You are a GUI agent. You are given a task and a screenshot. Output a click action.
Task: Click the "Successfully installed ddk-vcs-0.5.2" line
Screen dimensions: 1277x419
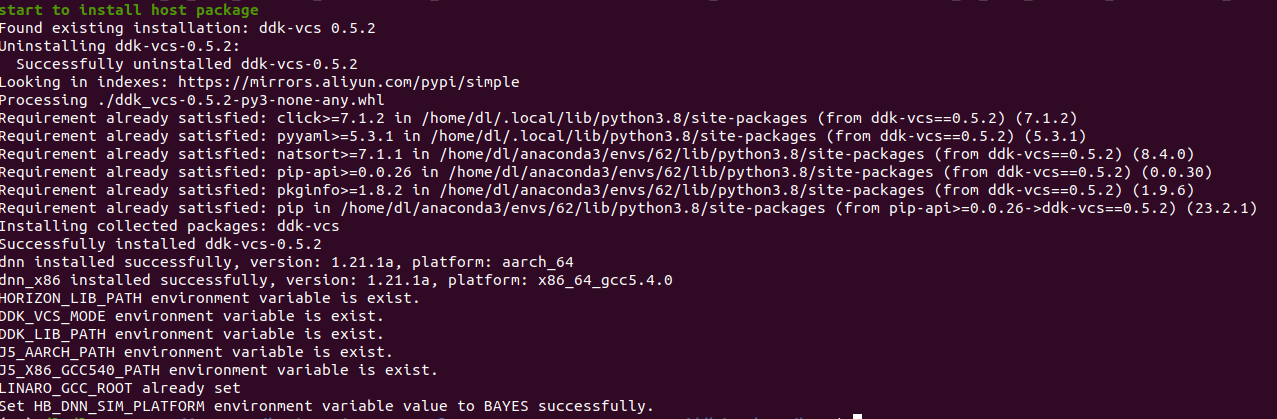click(x=161, y=244)
